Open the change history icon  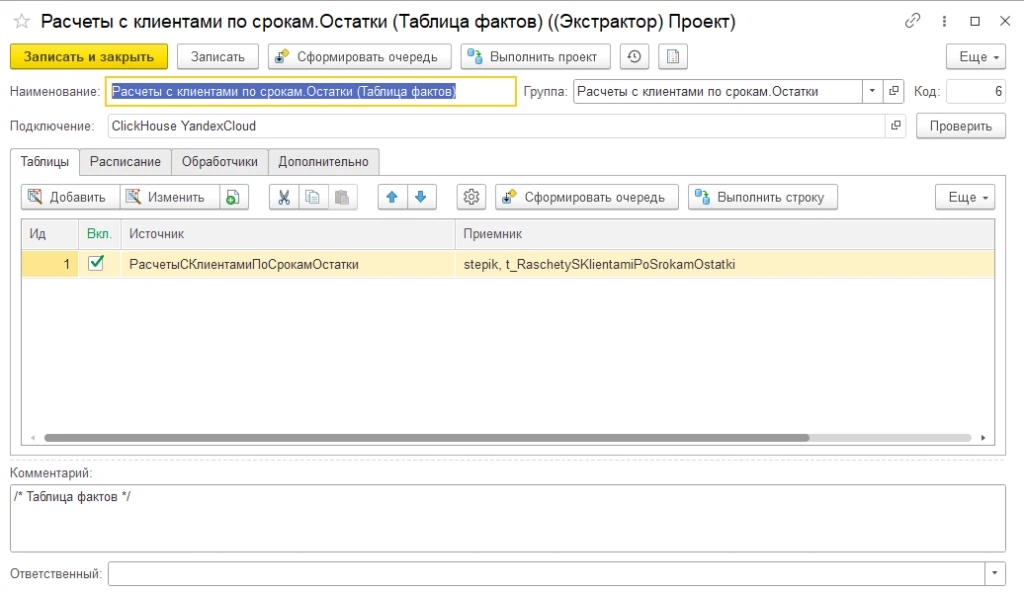tap(633, 56)
